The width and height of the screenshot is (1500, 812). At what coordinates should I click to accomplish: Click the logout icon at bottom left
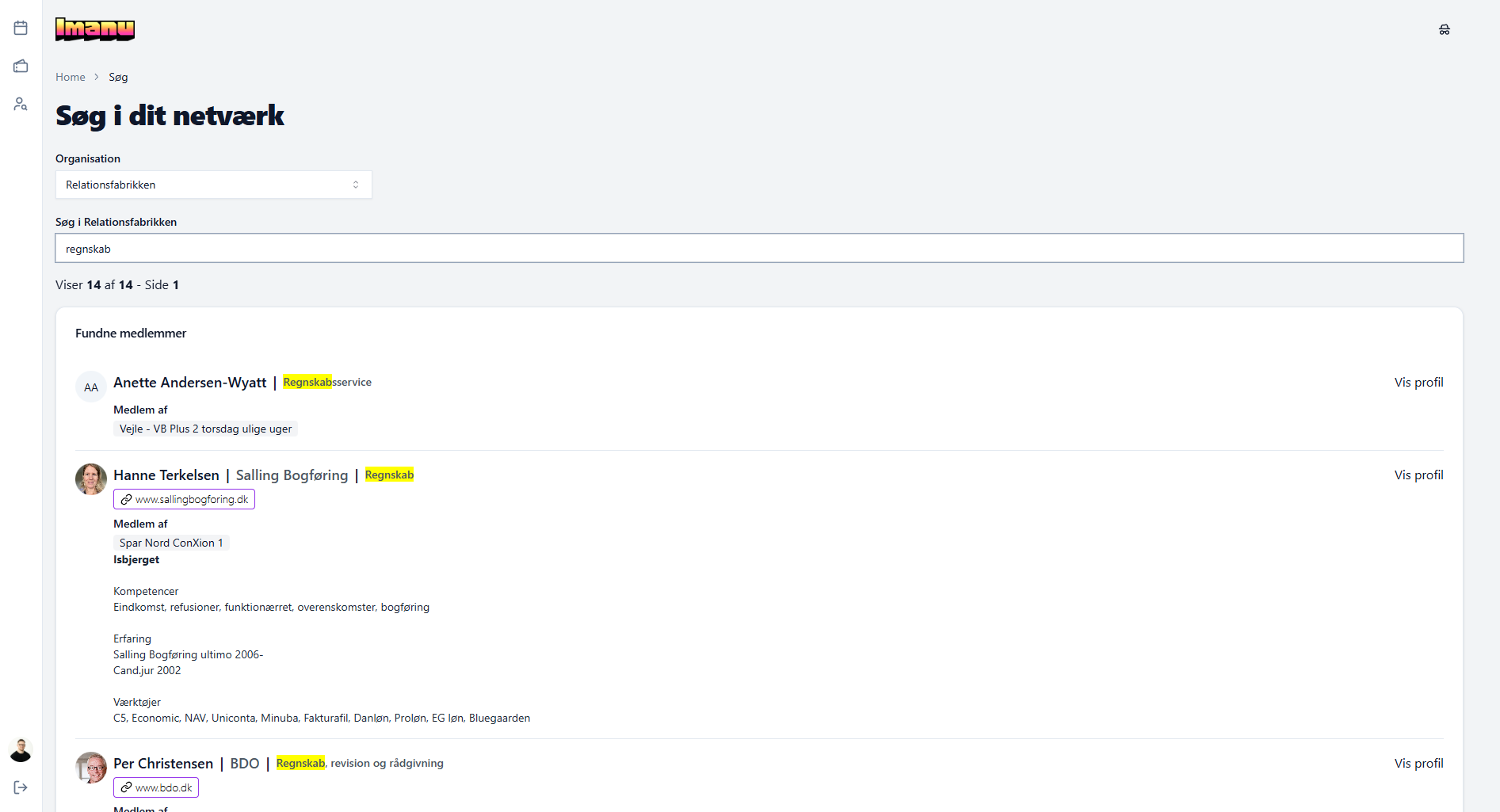pyautogui.click(x=21, y=787)
